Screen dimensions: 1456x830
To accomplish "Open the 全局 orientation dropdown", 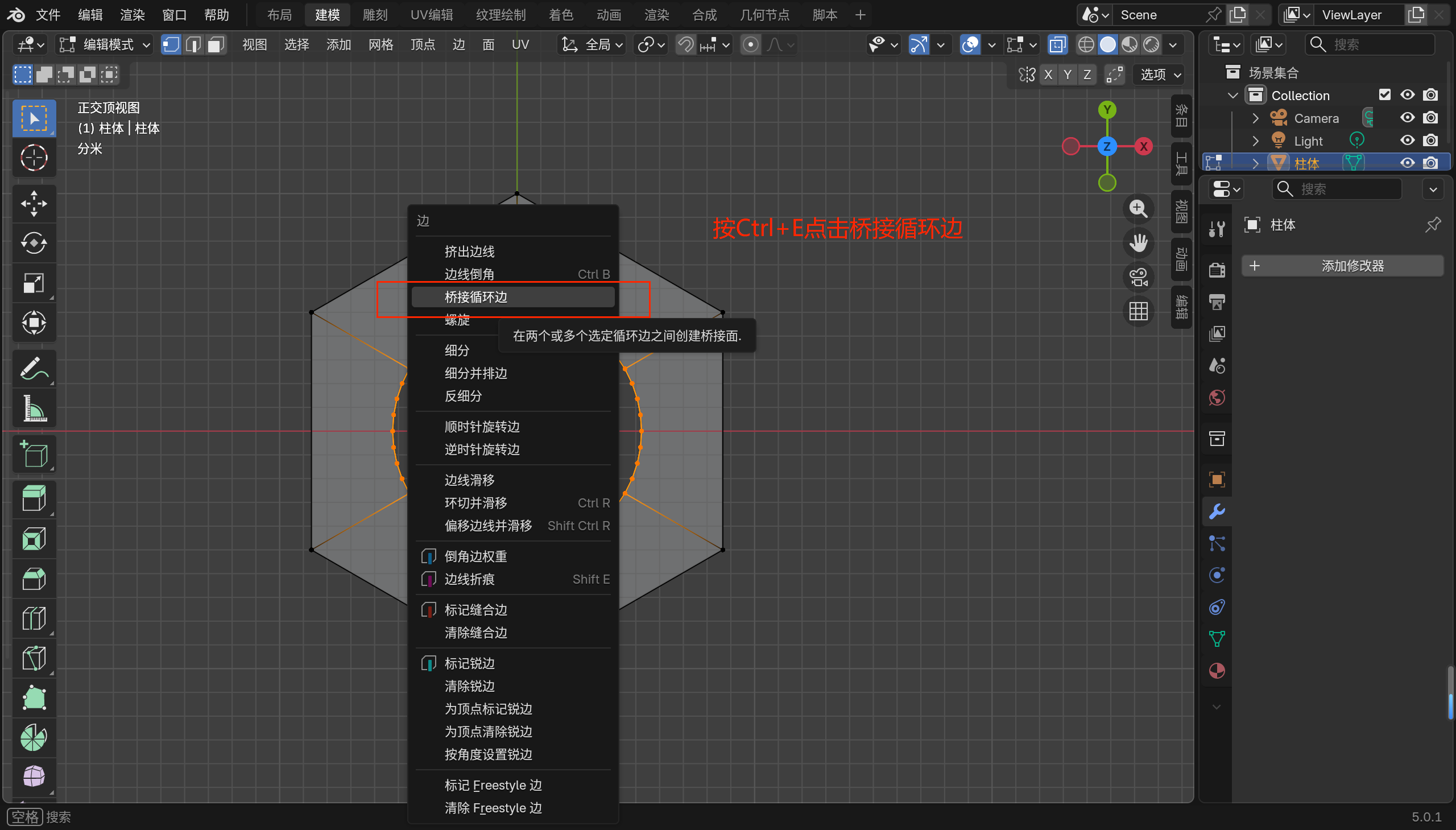I will click(593, 44).
